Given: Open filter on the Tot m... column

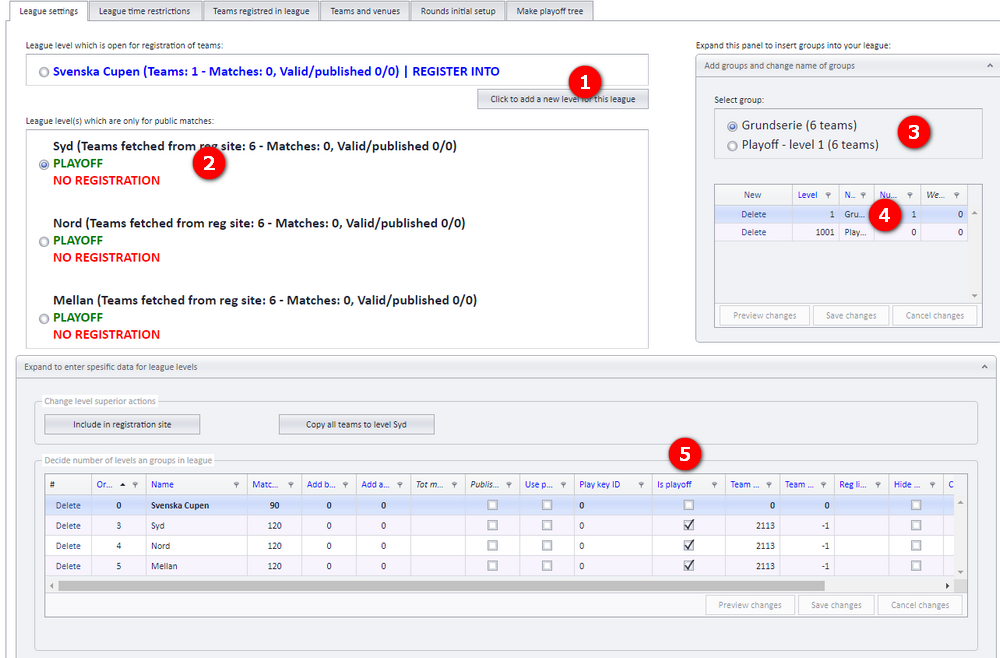Looking at the screenshot, I should pos(454,485).
